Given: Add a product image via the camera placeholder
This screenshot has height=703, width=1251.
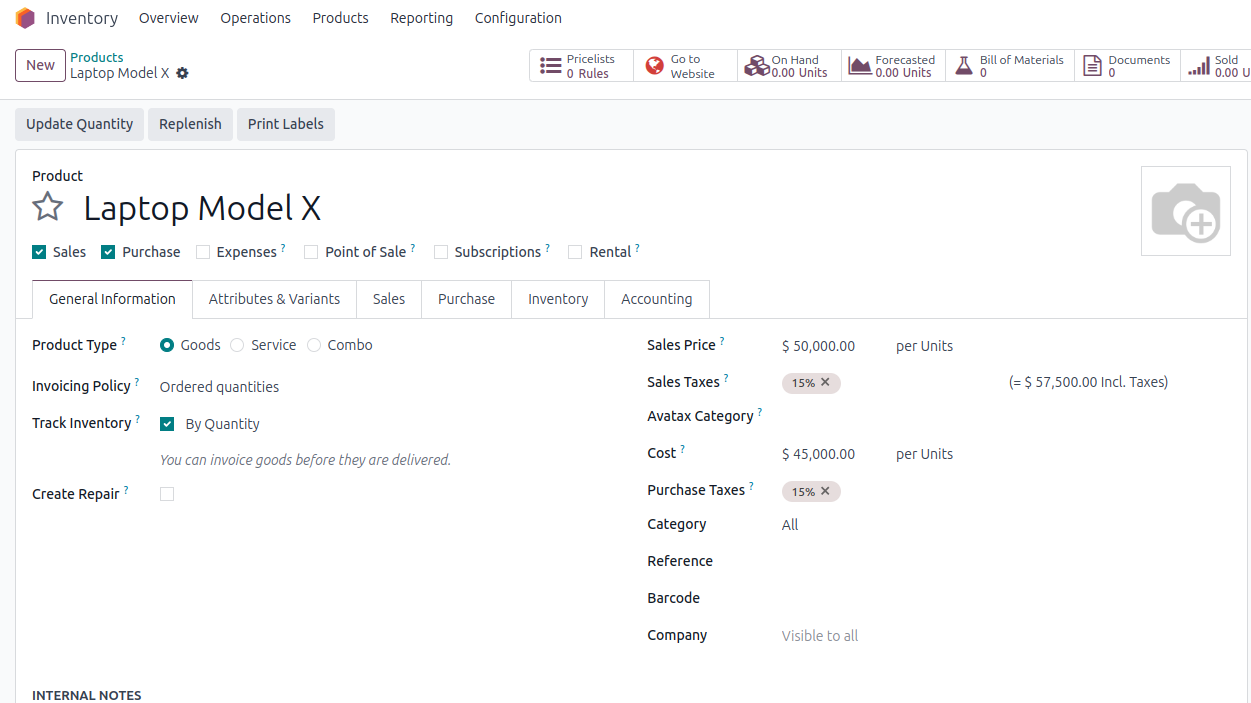Looking at the screenshot, I should pyautogui.click(x=1186, y=211).
